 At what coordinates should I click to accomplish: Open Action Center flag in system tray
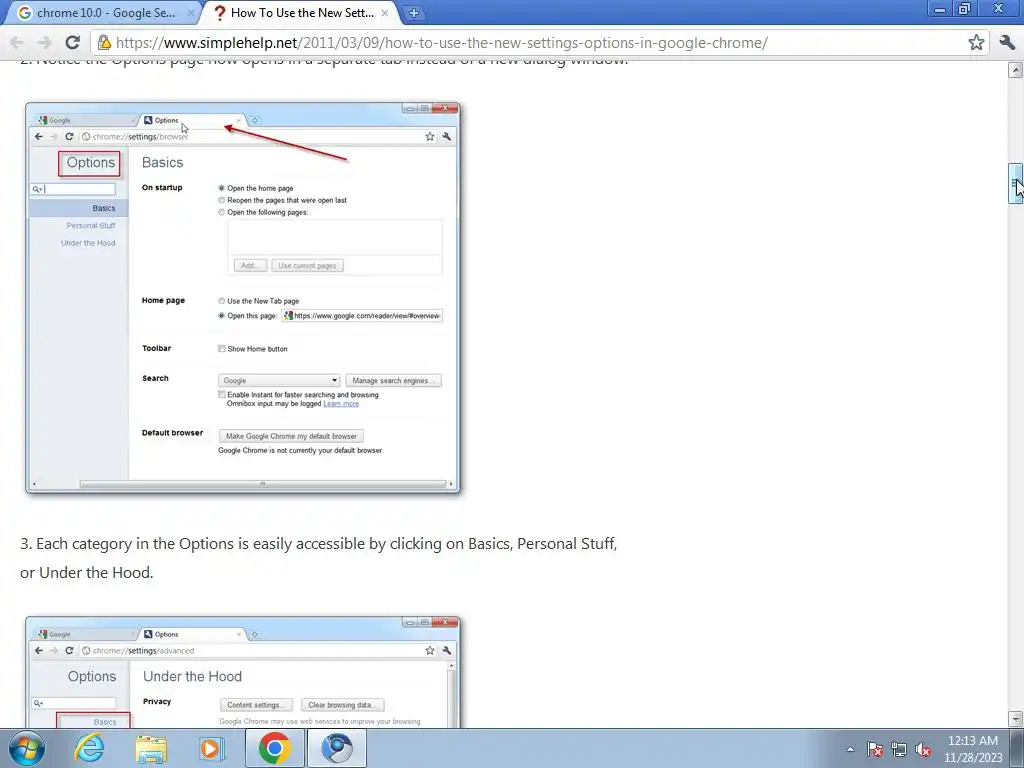pyautogui.click(x=875, y=749)
